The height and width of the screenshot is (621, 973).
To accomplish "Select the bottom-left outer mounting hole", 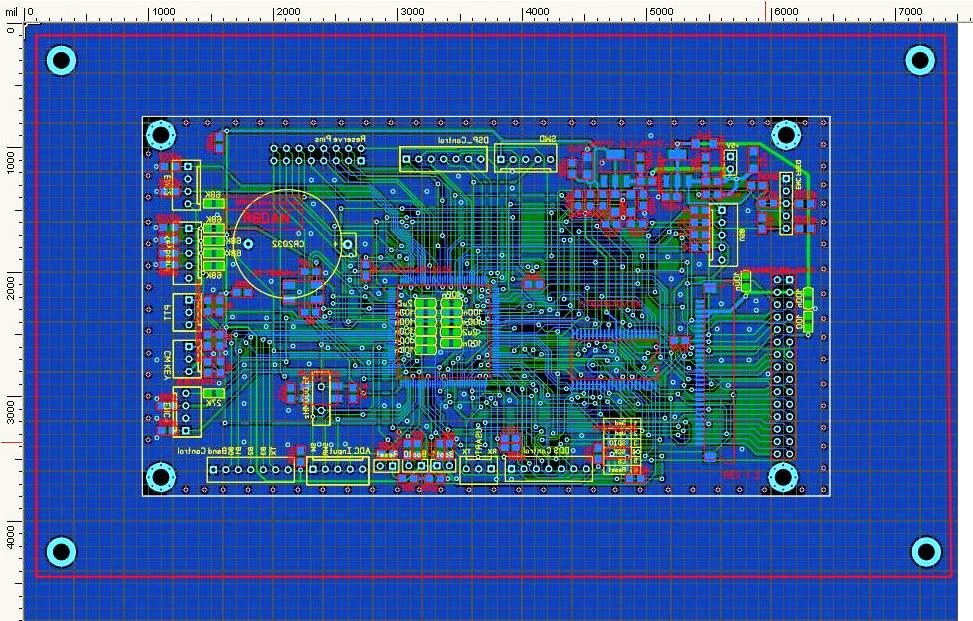I will pyautogui.click(x=61, y=551).
